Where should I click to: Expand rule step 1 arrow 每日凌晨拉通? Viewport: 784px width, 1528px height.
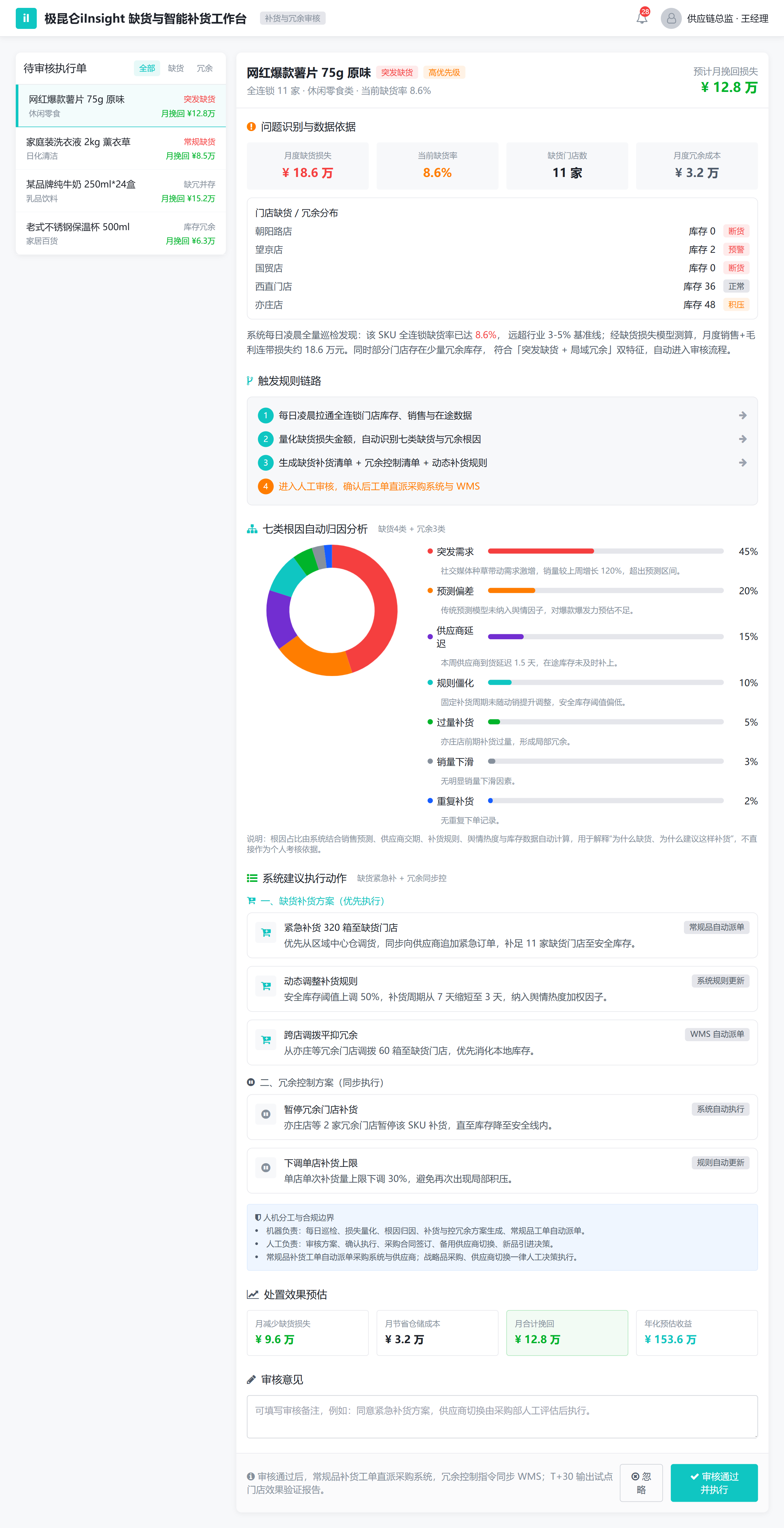click(x=743, y=415)
